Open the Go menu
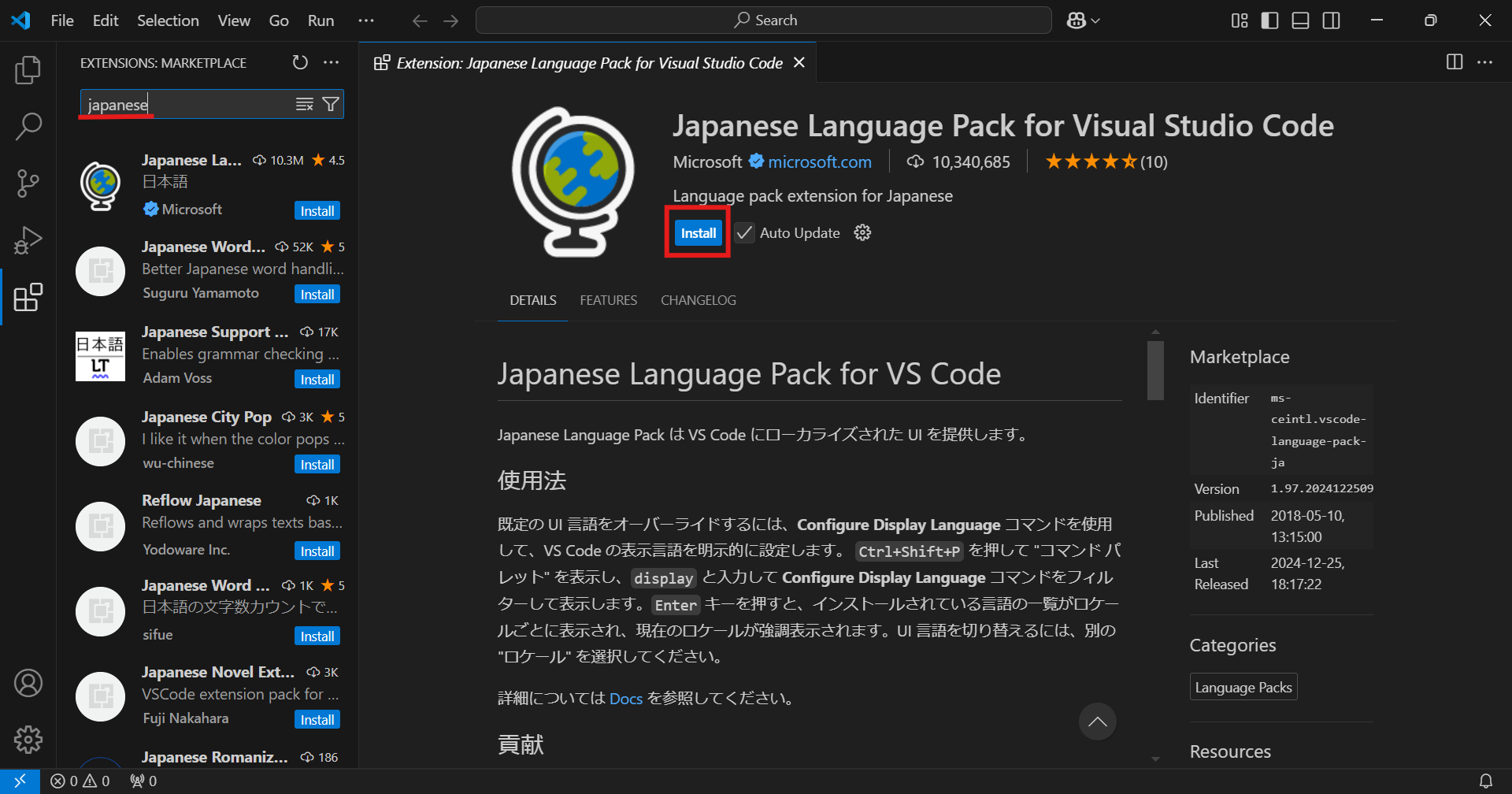 click(x=279, y=20)
